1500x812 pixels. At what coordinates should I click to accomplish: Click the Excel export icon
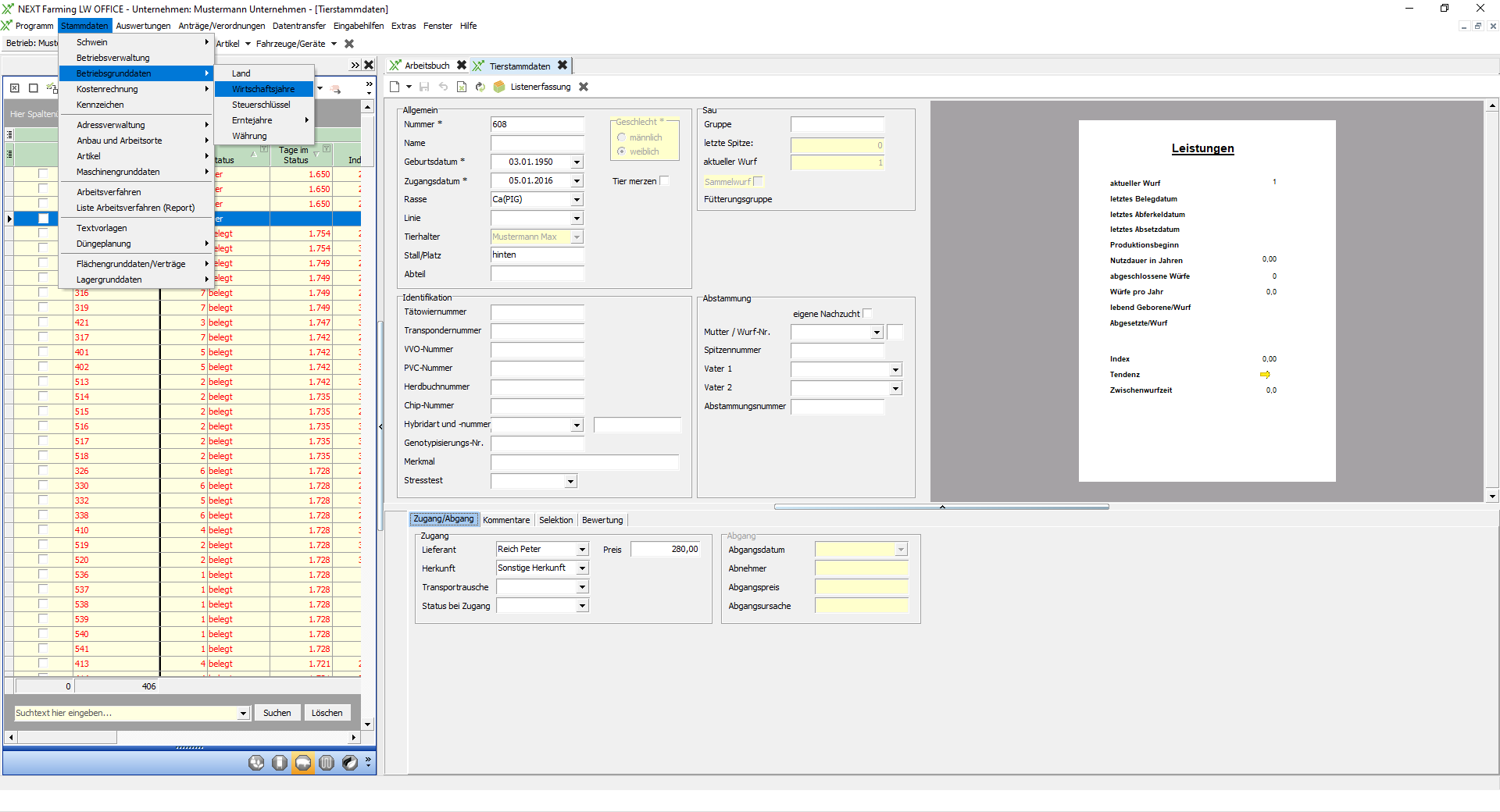pyautogui.click(x=462, y=87)
